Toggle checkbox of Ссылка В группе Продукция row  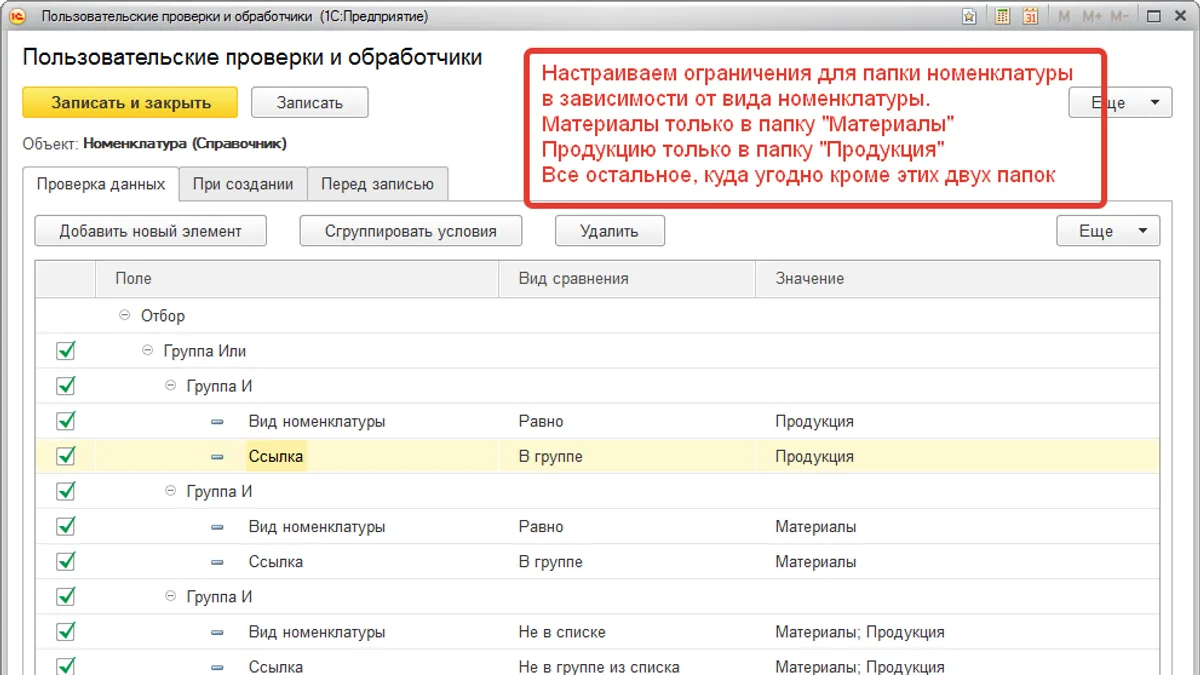(66, 456)
